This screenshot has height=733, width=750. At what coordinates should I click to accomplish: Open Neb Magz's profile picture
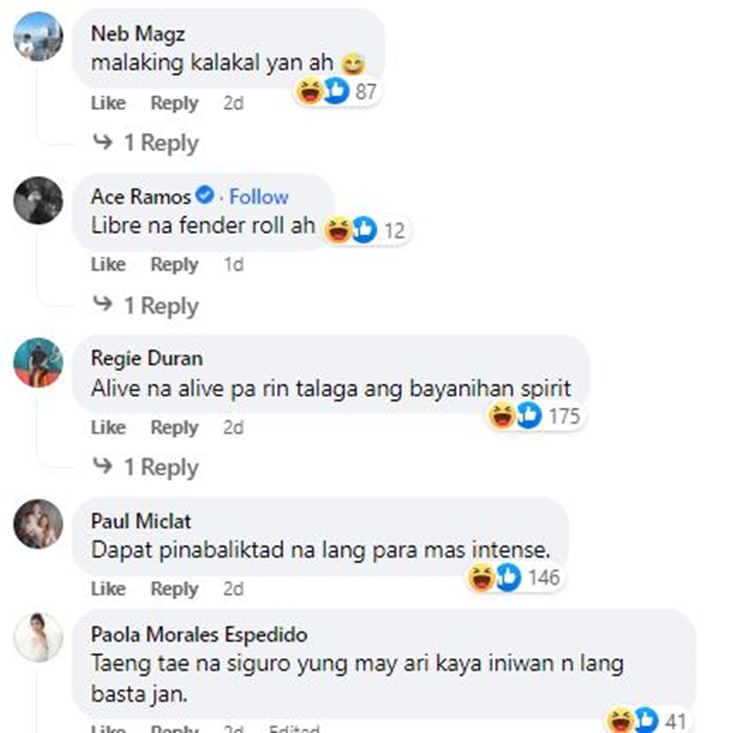click(38, 37)
